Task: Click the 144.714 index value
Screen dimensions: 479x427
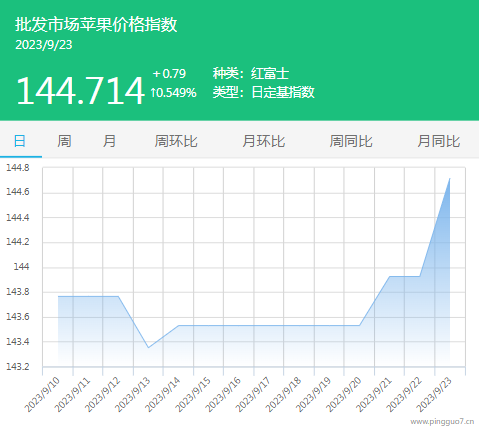Action: click(80, 91)
